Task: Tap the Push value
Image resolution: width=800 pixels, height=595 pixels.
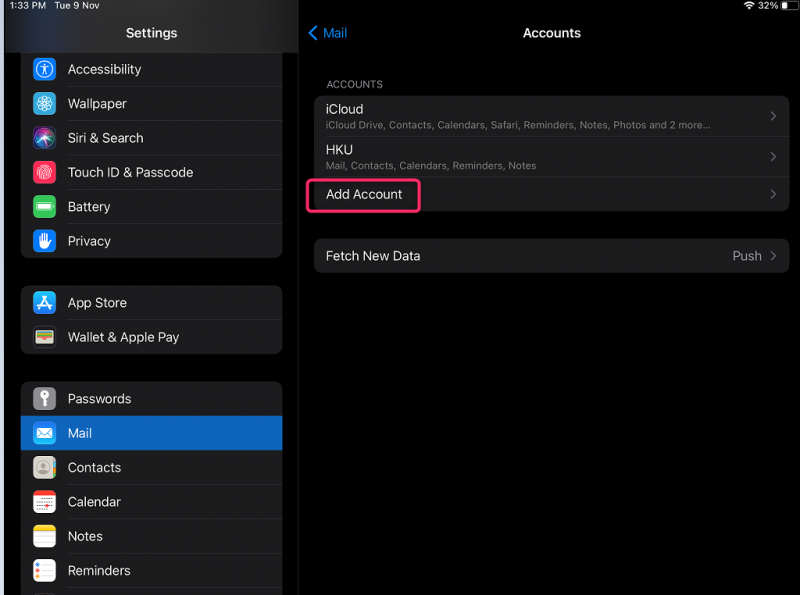Action: (747, 256)
